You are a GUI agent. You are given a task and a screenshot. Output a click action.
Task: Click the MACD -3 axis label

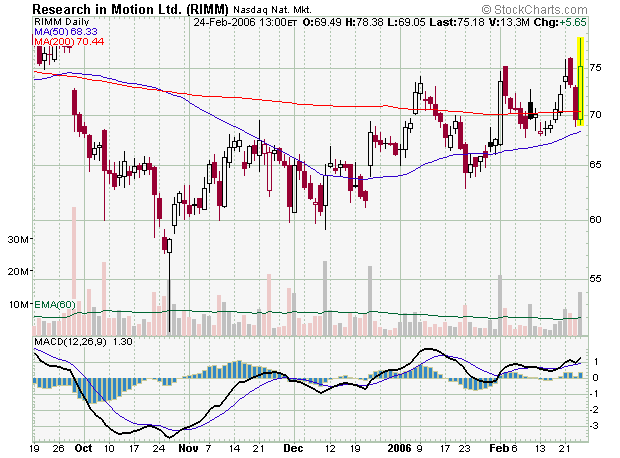pyautogui.click(x=594, y=426)
